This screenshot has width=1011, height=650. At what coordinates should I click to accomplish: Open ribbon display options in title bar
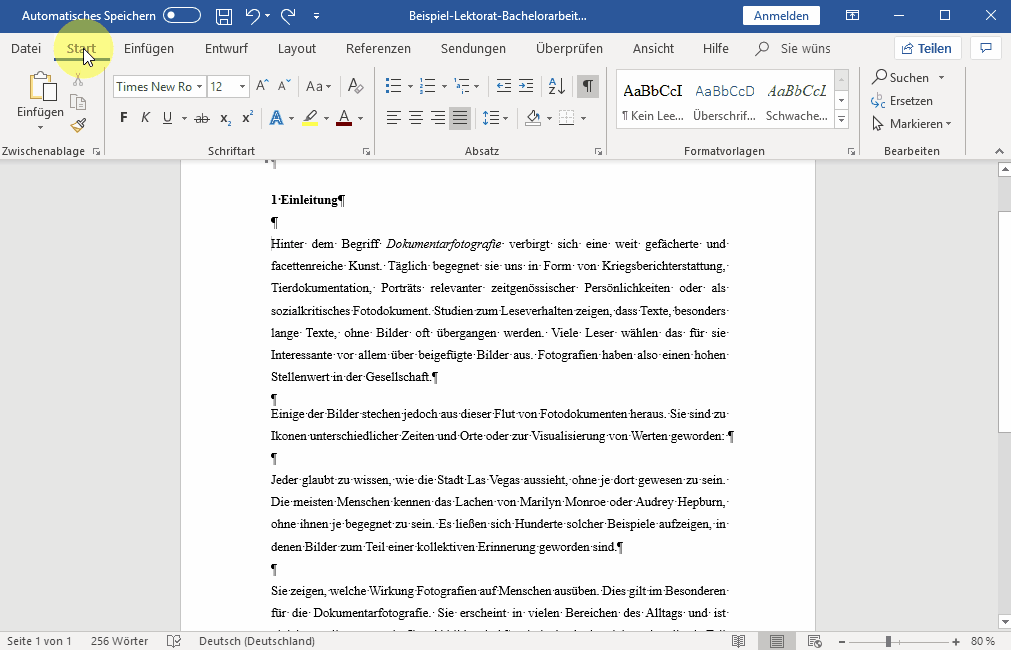click(852, 16)
